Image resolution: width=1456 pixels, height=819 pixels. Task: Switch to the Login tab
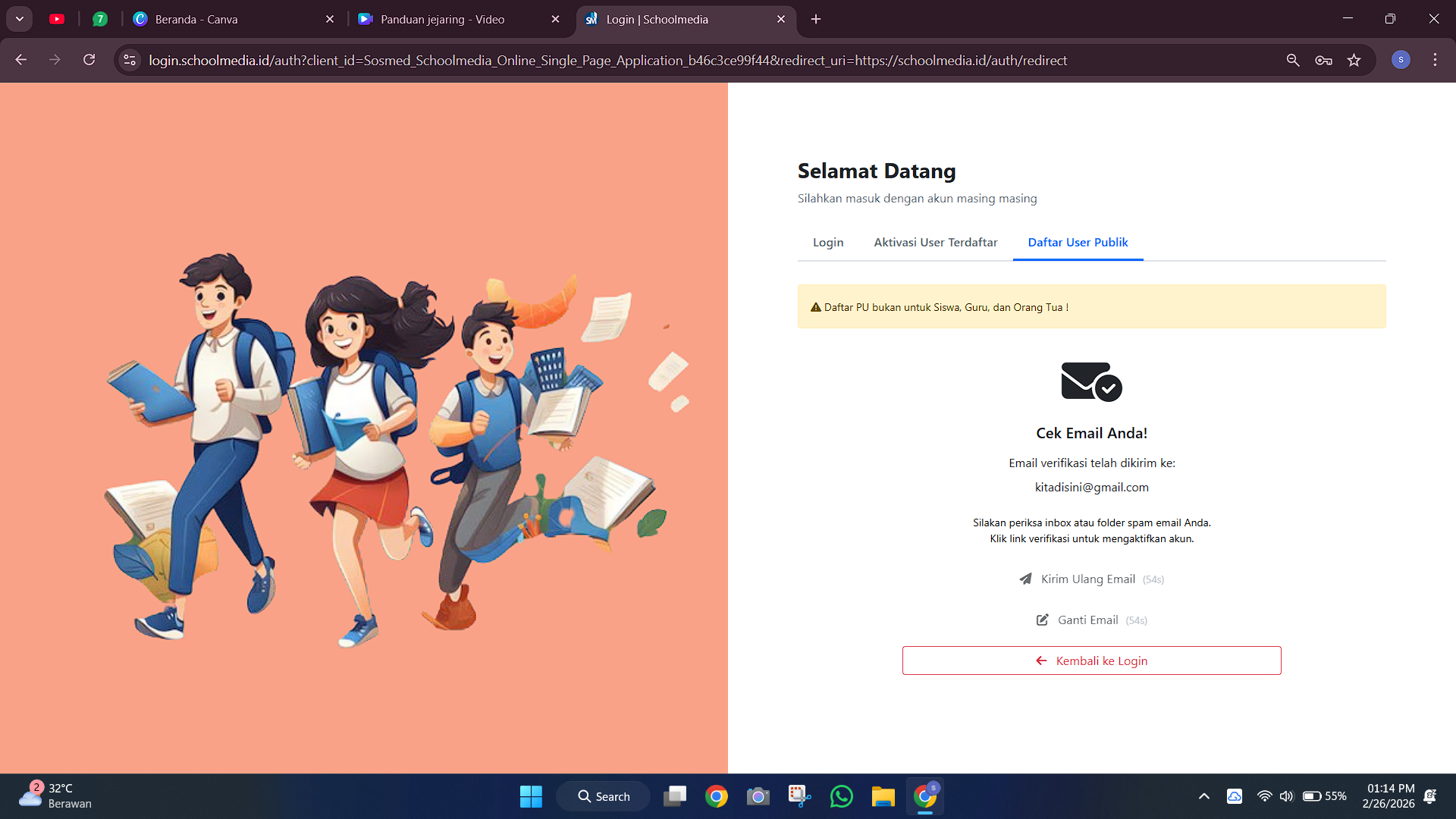pos(828,243)
